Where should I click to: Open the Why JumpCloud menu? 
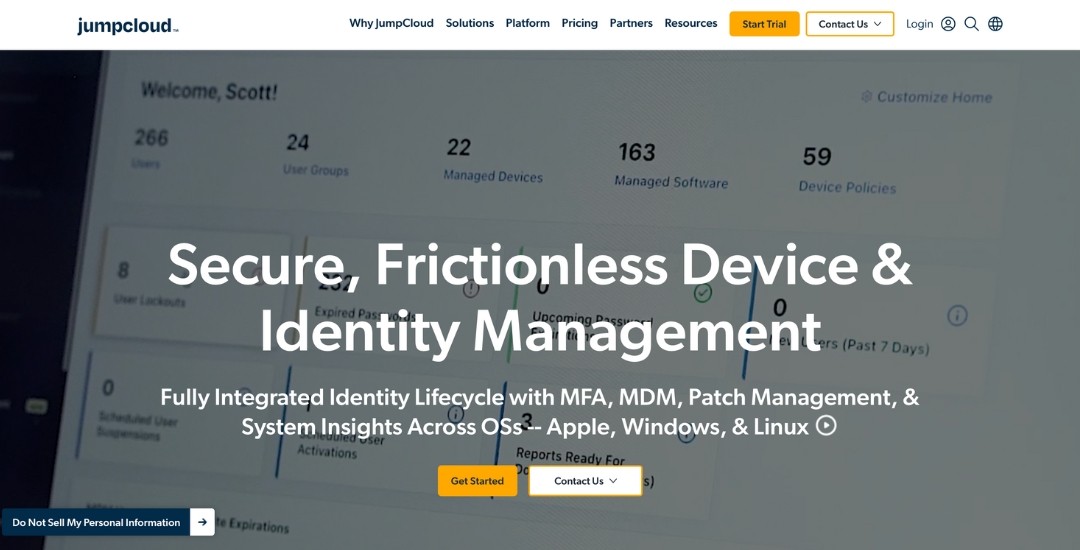click(391, 23)
